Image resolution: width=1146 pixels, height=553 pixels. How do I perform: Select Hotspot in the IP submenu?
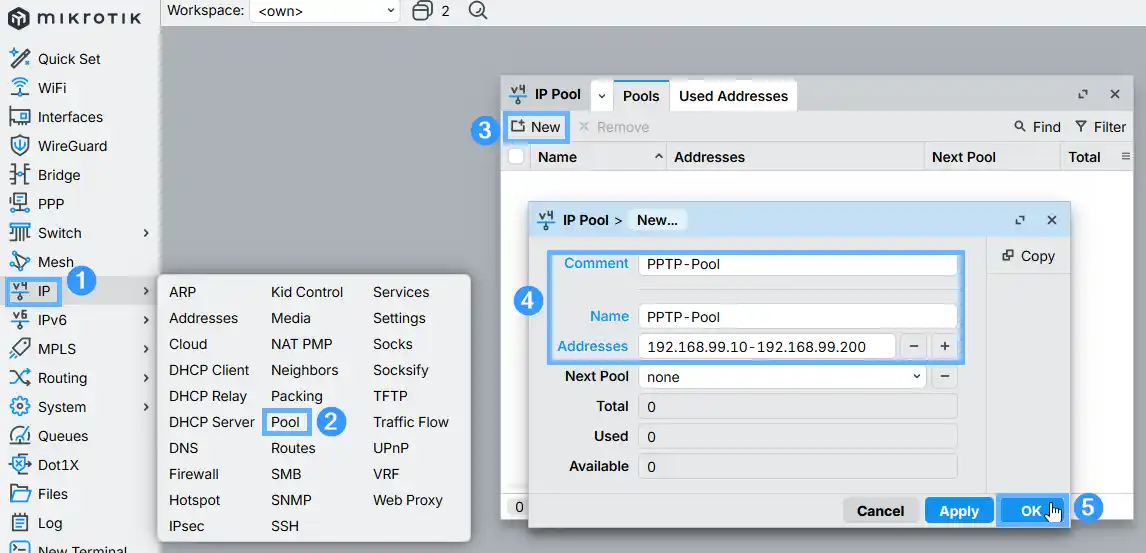[194, 500]
